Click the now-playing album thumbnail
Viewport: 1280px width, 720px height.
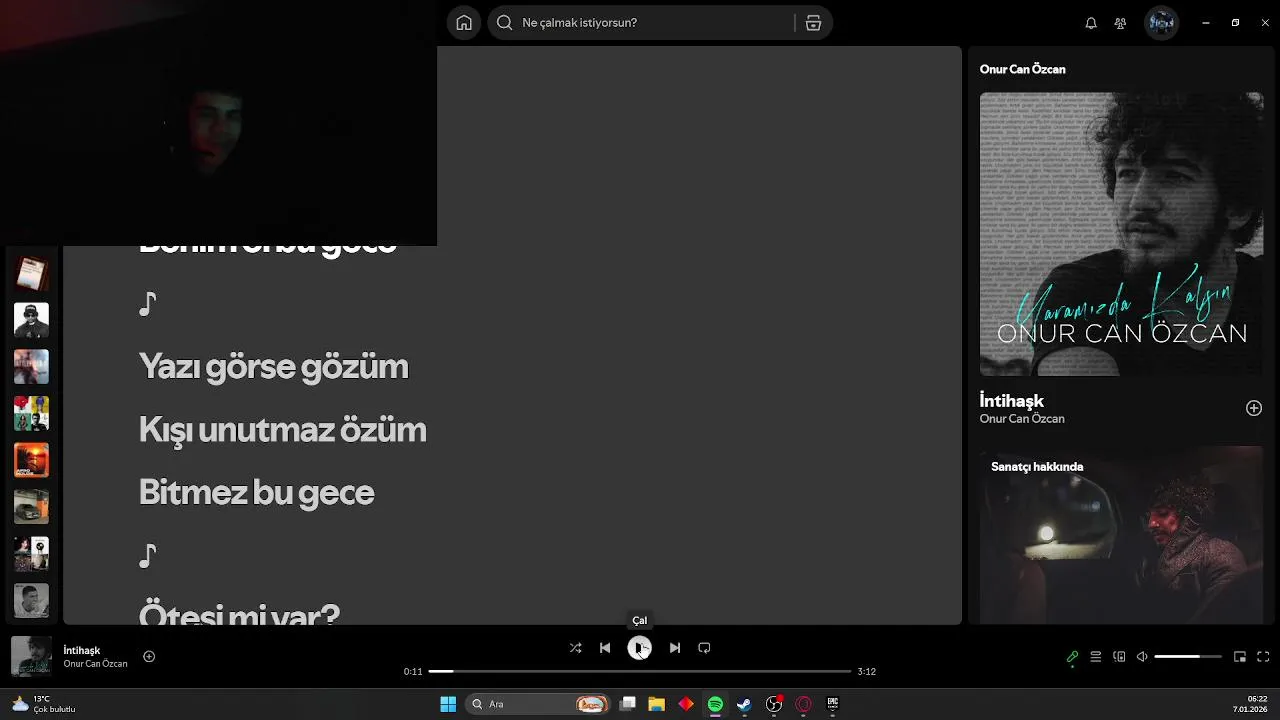tap(31, 656)
